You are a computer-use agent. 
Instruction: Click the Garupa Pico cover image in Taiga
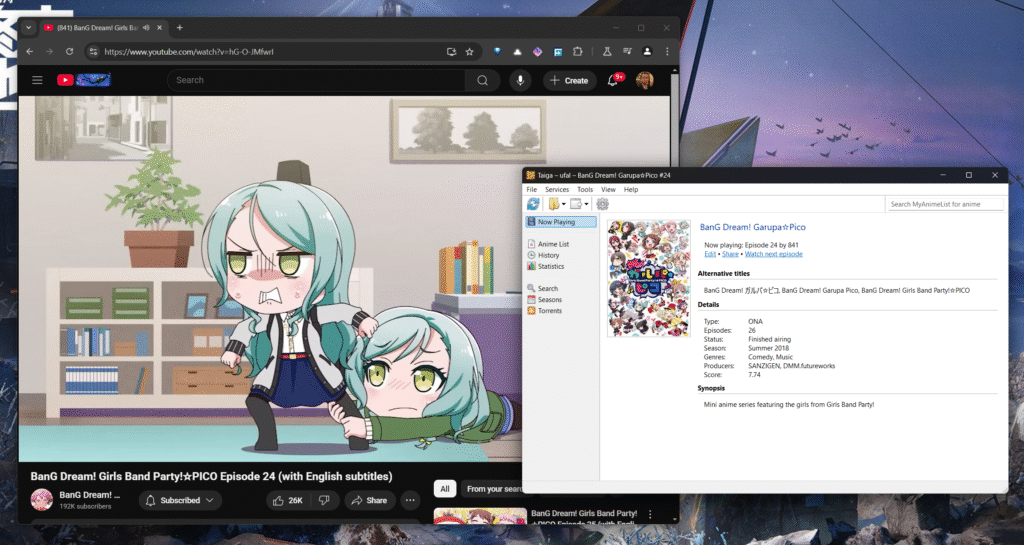click(x=648, y=278)
